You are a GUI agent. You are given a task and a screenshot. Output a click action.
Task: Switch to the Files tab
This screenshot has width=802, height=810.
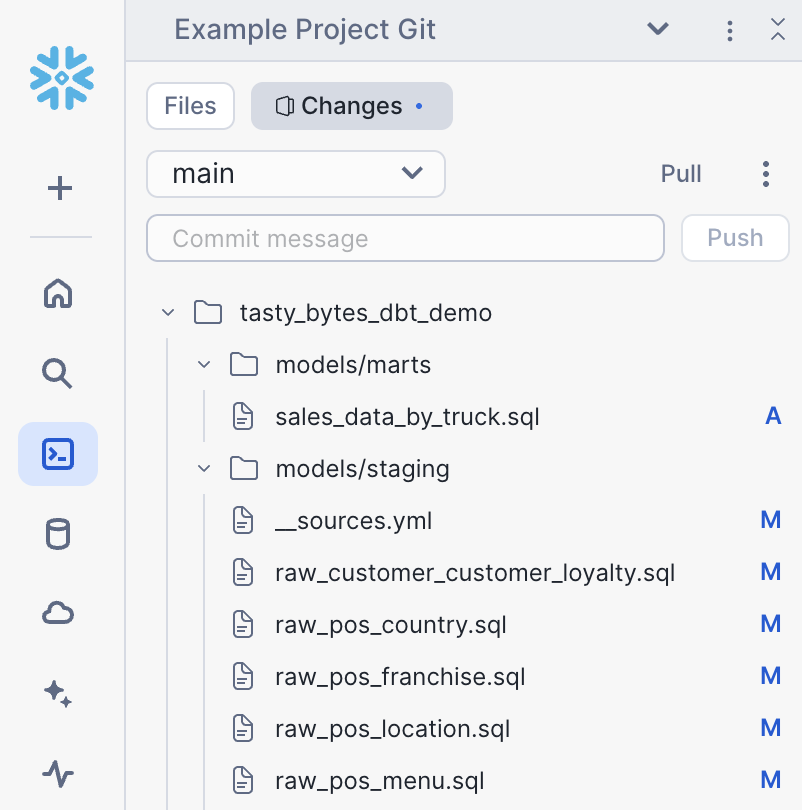[190, 105]
